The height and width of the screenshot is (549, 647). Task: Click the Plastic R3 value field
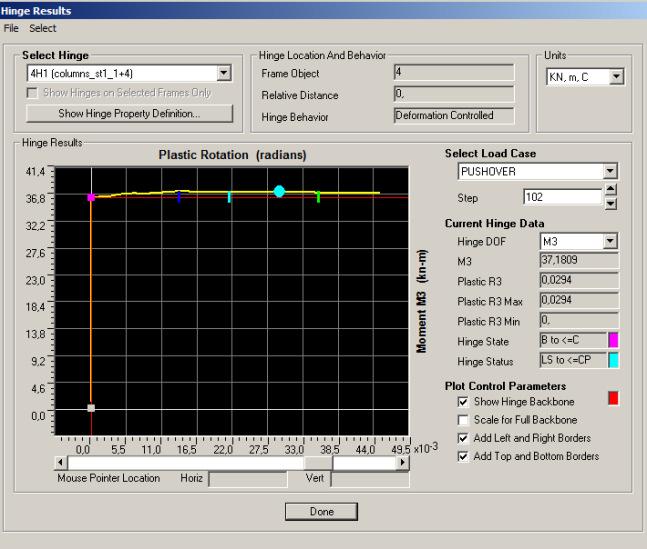[579, 280]
